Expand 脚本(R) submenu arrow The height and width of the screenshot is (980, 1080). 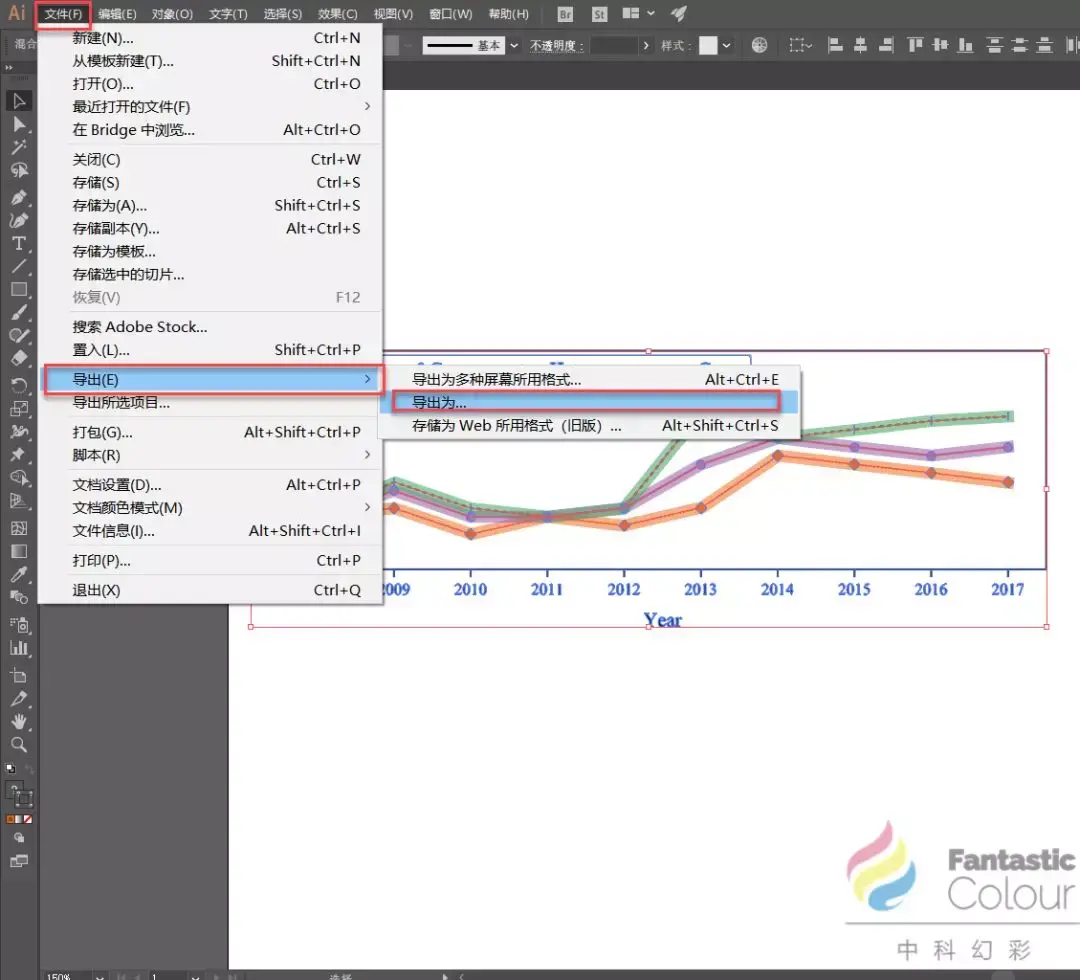click(x=367, y=455)
